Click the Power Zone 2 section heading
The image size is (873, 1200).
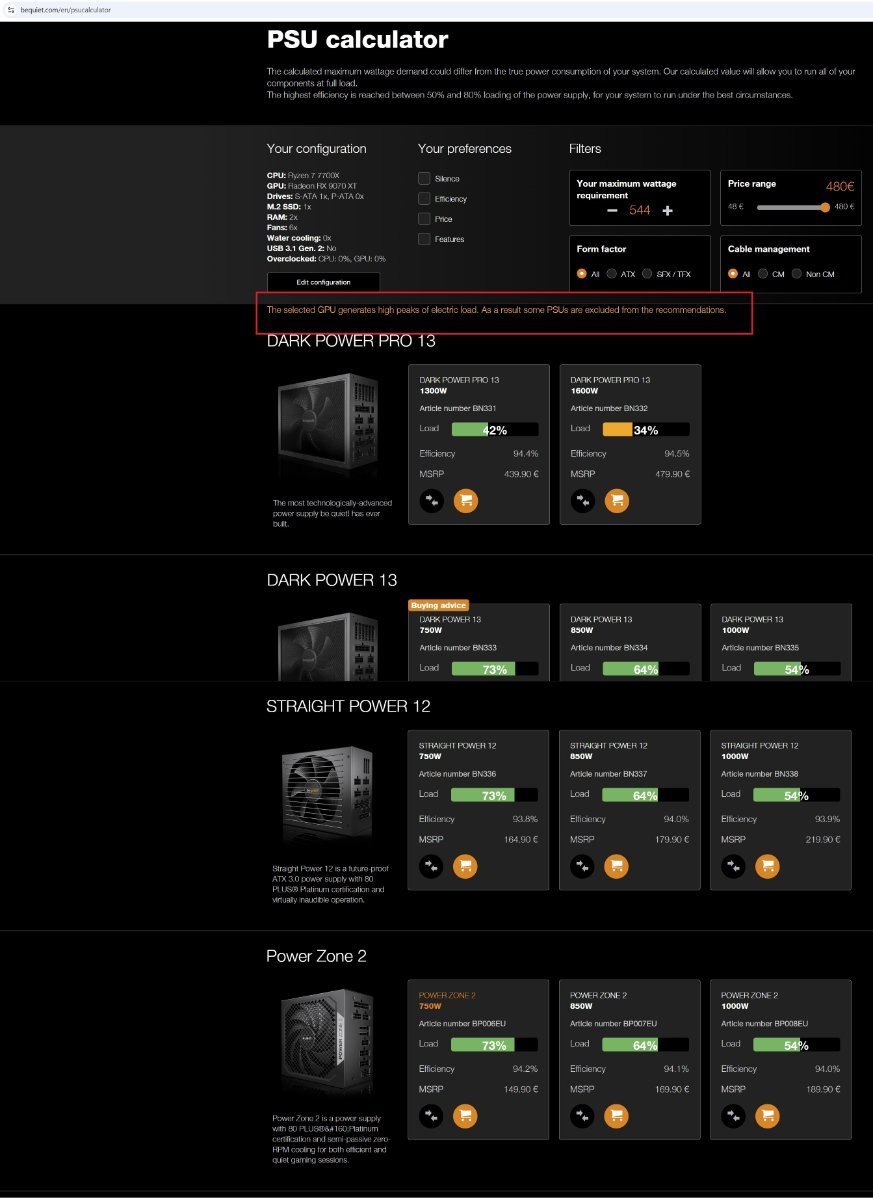[x=316, y=956]
